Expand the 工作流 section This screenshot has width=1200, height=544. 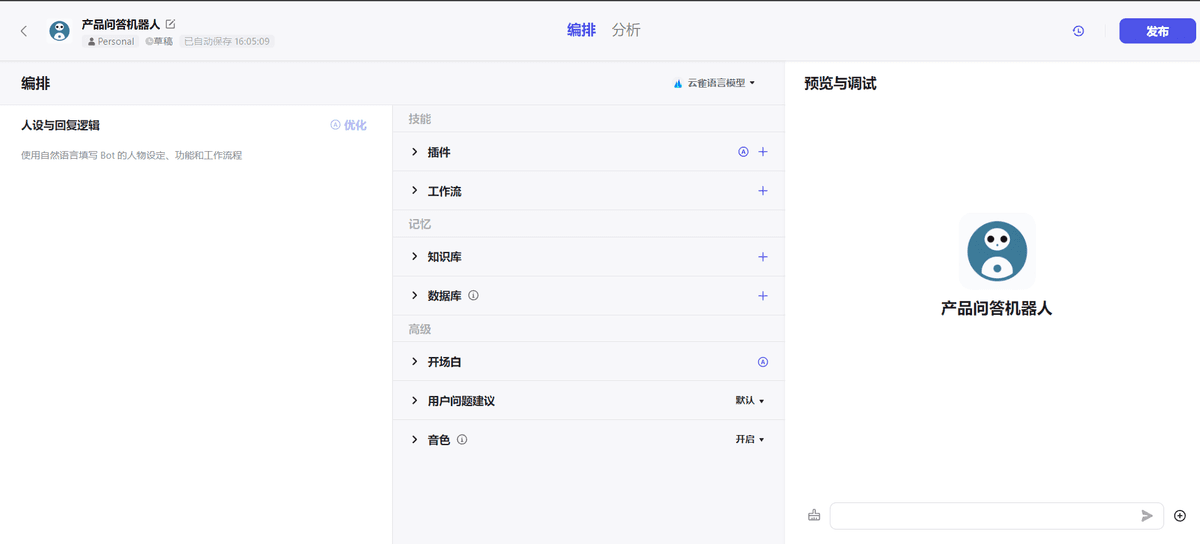pos(415,191)
